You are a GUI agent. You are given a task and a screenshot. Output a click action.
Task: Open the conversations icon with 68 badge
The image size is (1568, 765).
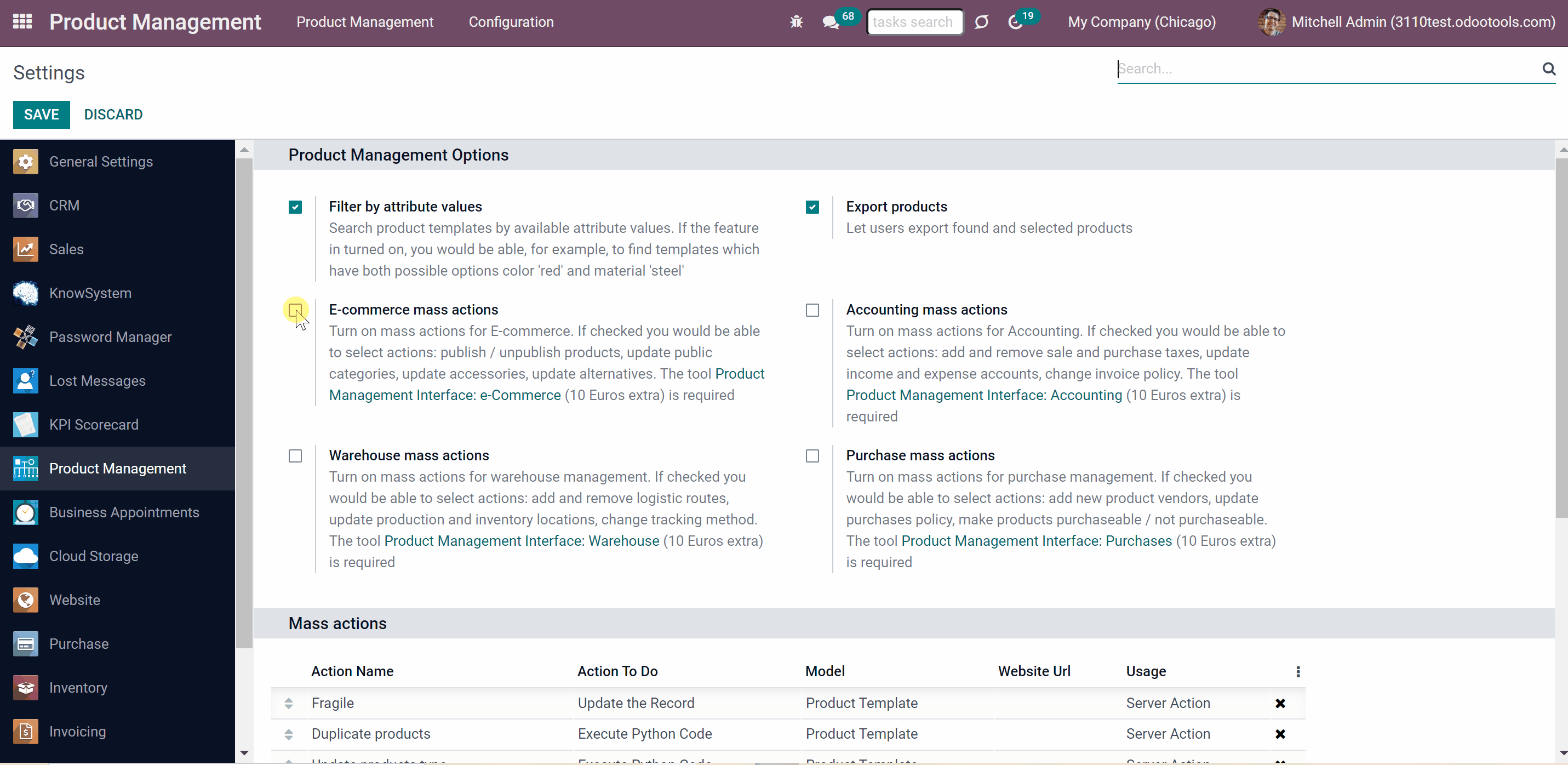point(830,22)
